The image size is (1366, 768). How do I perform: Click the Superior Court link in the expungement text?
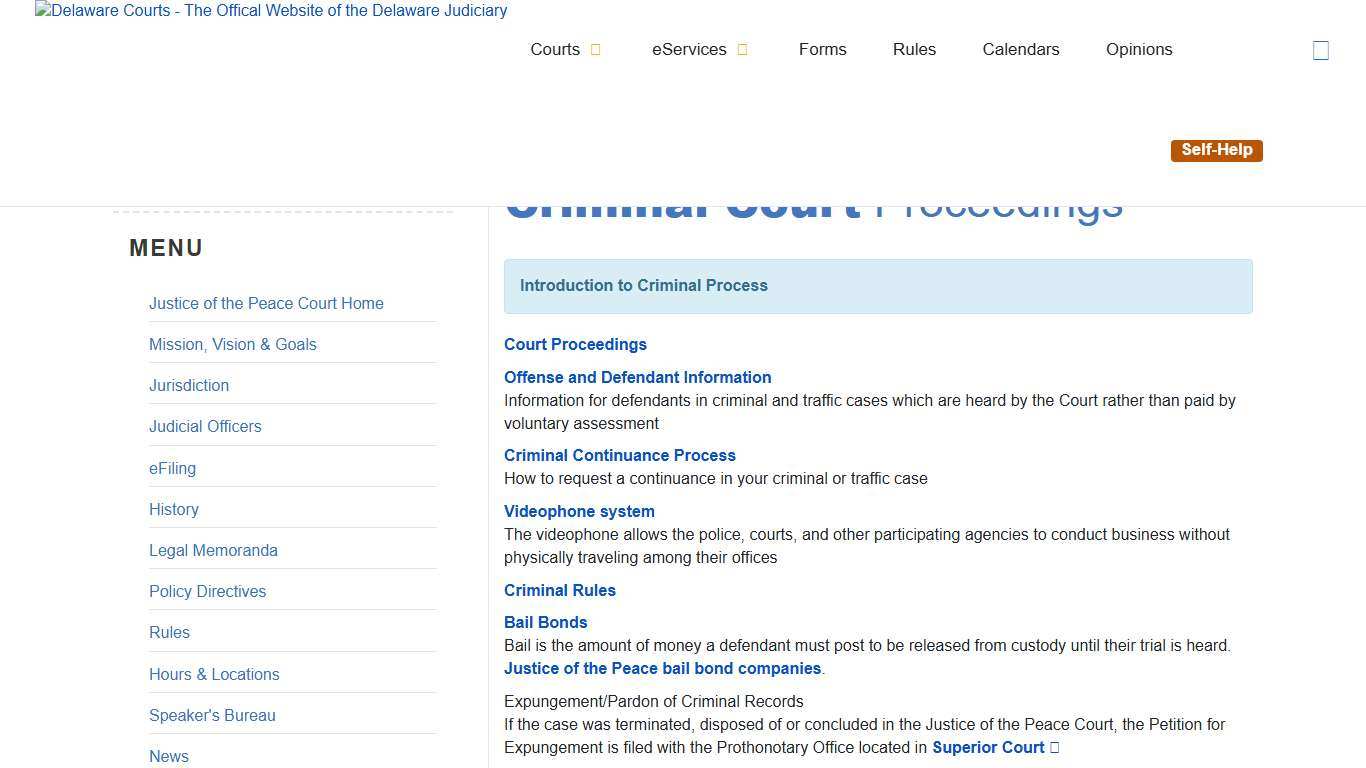tap(986, 747)
